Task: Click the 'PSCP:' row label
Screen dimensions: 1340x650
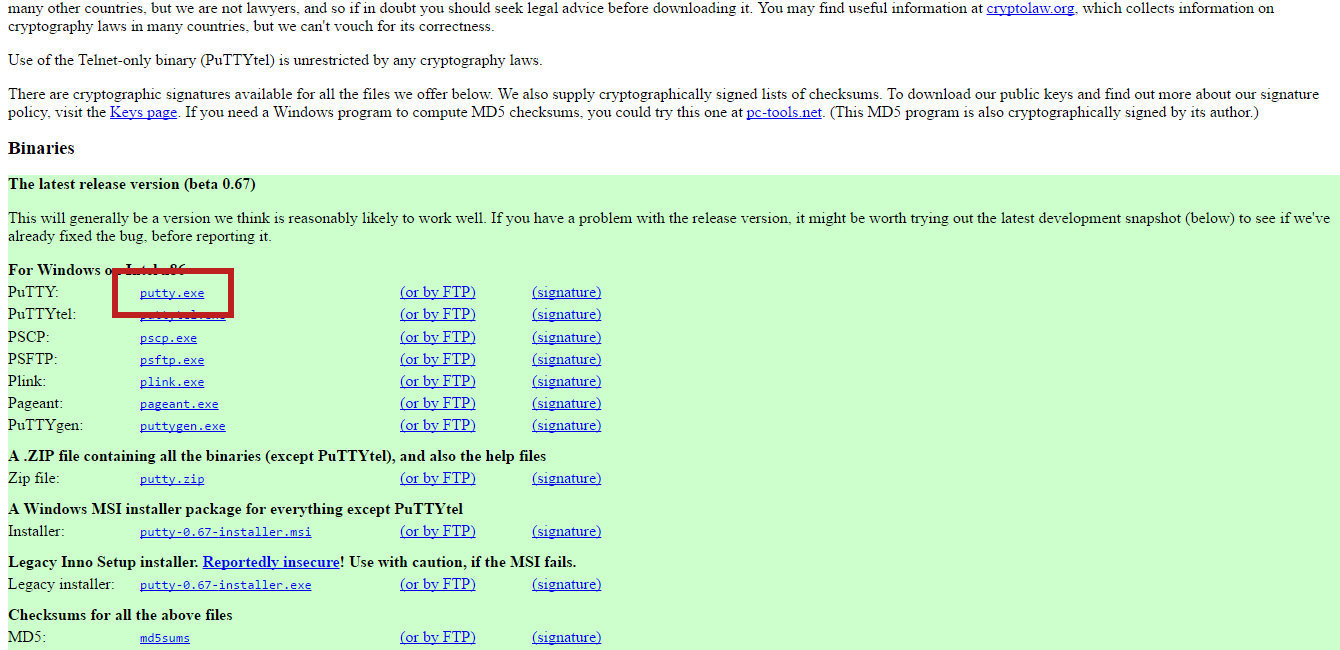Action: point(28,337)
